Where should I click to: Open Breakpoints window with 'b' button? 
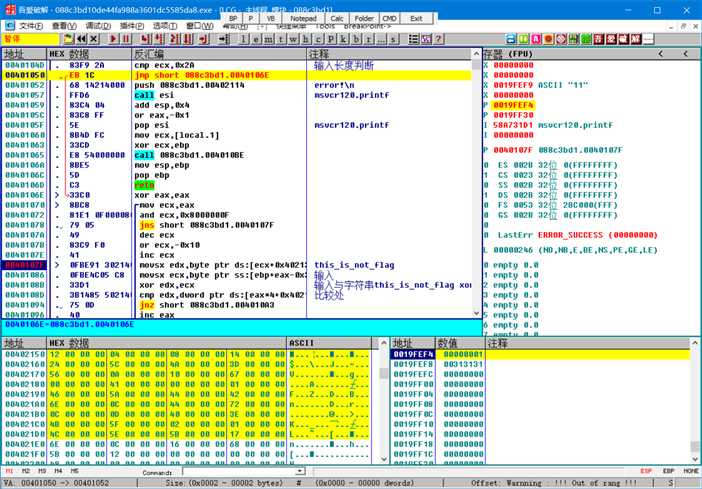tap(356, 39)
